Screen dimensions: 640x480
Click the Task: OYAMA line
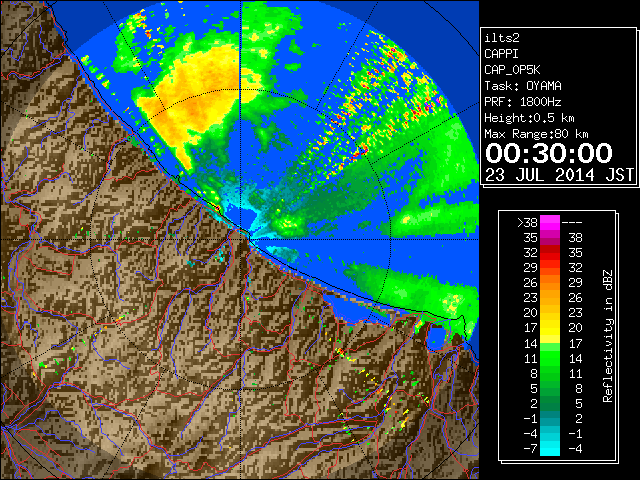click(523, 86)
